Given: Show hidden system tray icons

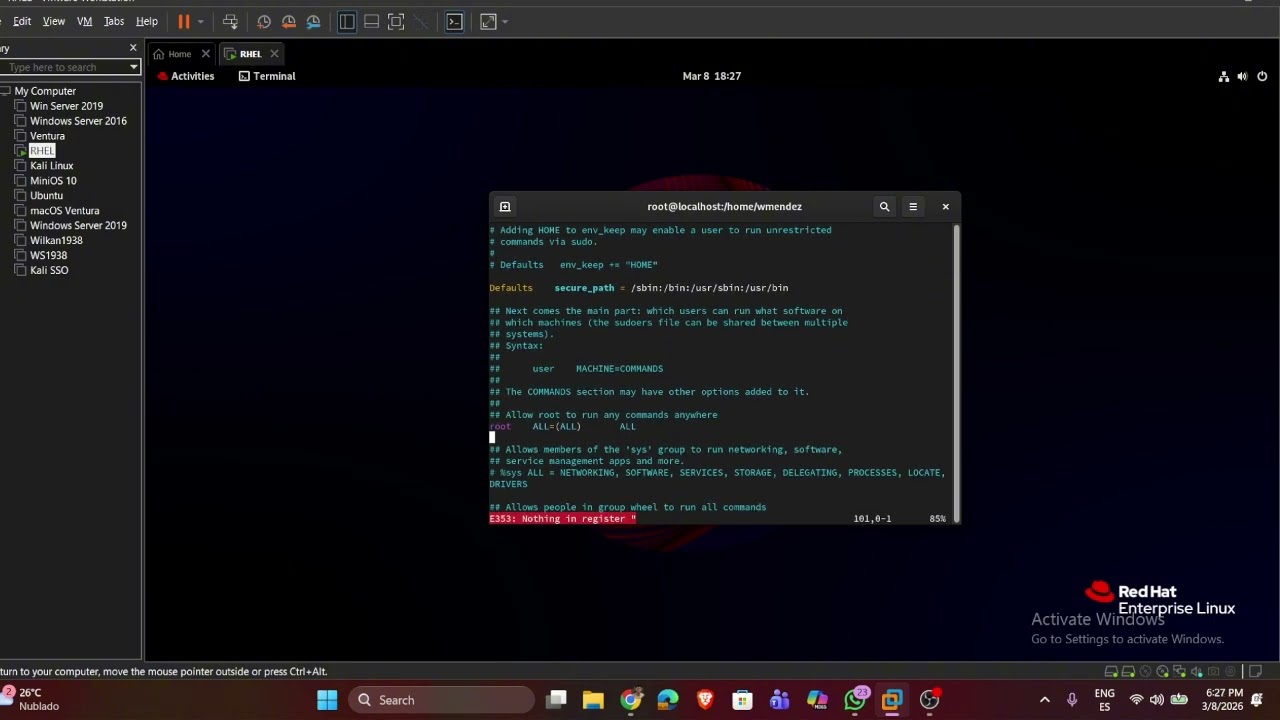Looking at the screenshot, I should [x=1045, y=700].
